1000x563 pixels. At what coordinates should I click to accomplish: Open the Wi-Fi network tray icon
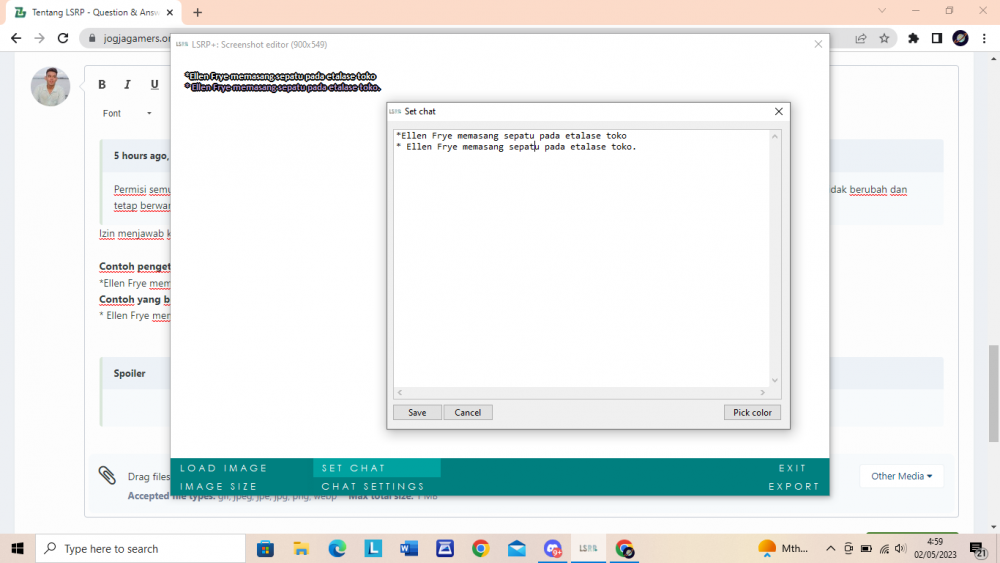coord(884,548)
